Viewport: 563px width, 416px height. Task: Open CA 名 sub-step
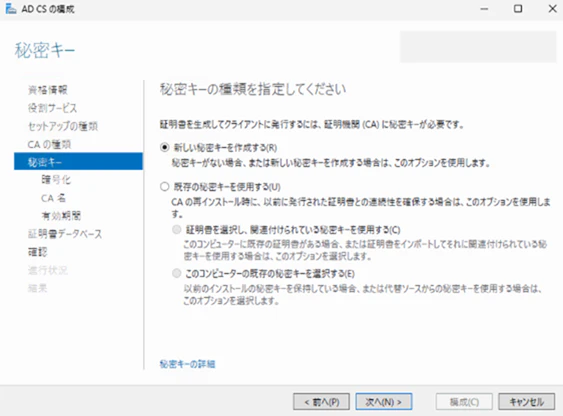pos(53,198)
